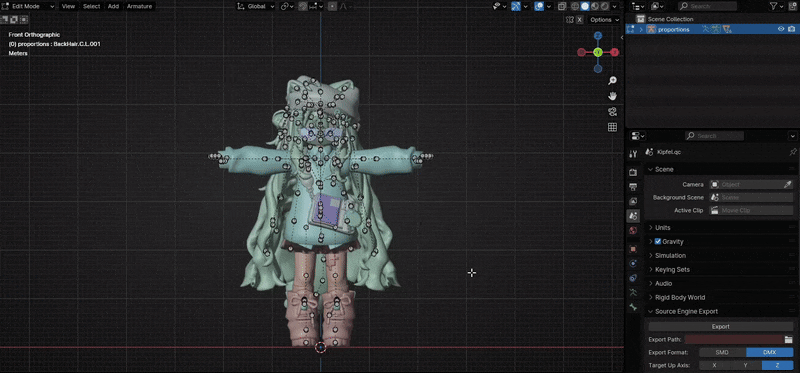Open the Tool properties tab
The width and height of the screenshot is (800, 373).
pos(633,154)
